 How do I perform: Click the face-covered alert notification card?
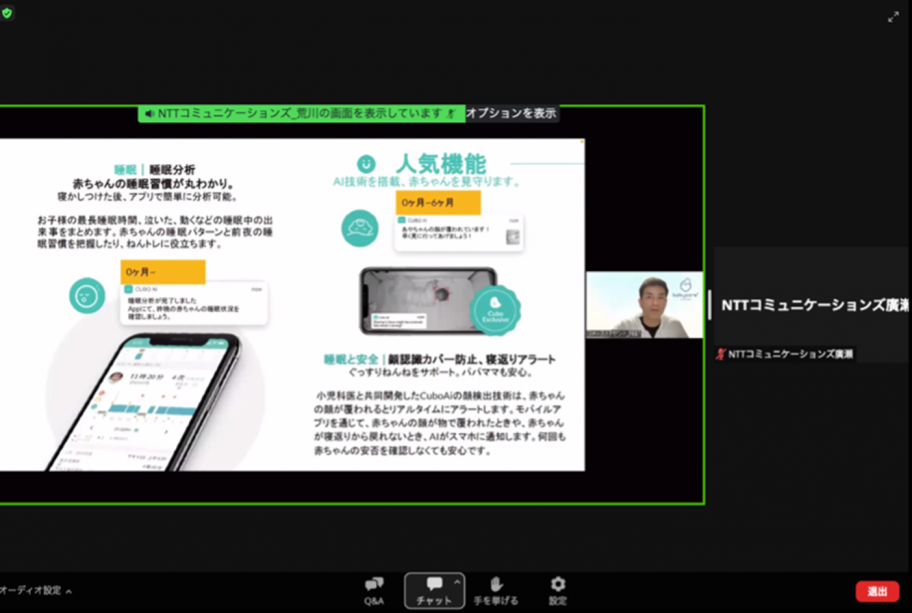459,232
